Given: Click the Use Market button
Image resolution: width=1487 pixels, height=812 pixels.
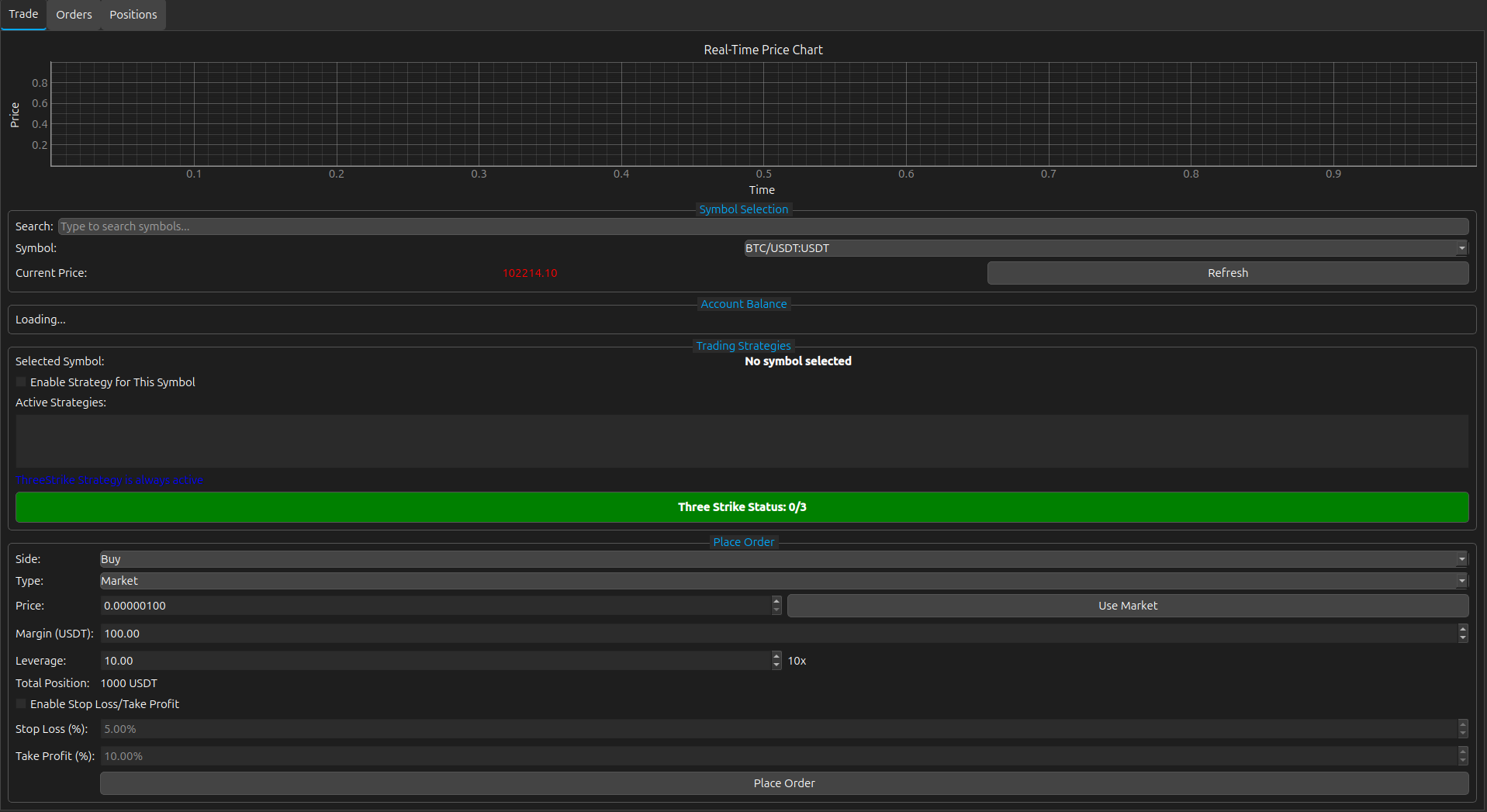Looking at the screenshot, I should coord(1128,606).
